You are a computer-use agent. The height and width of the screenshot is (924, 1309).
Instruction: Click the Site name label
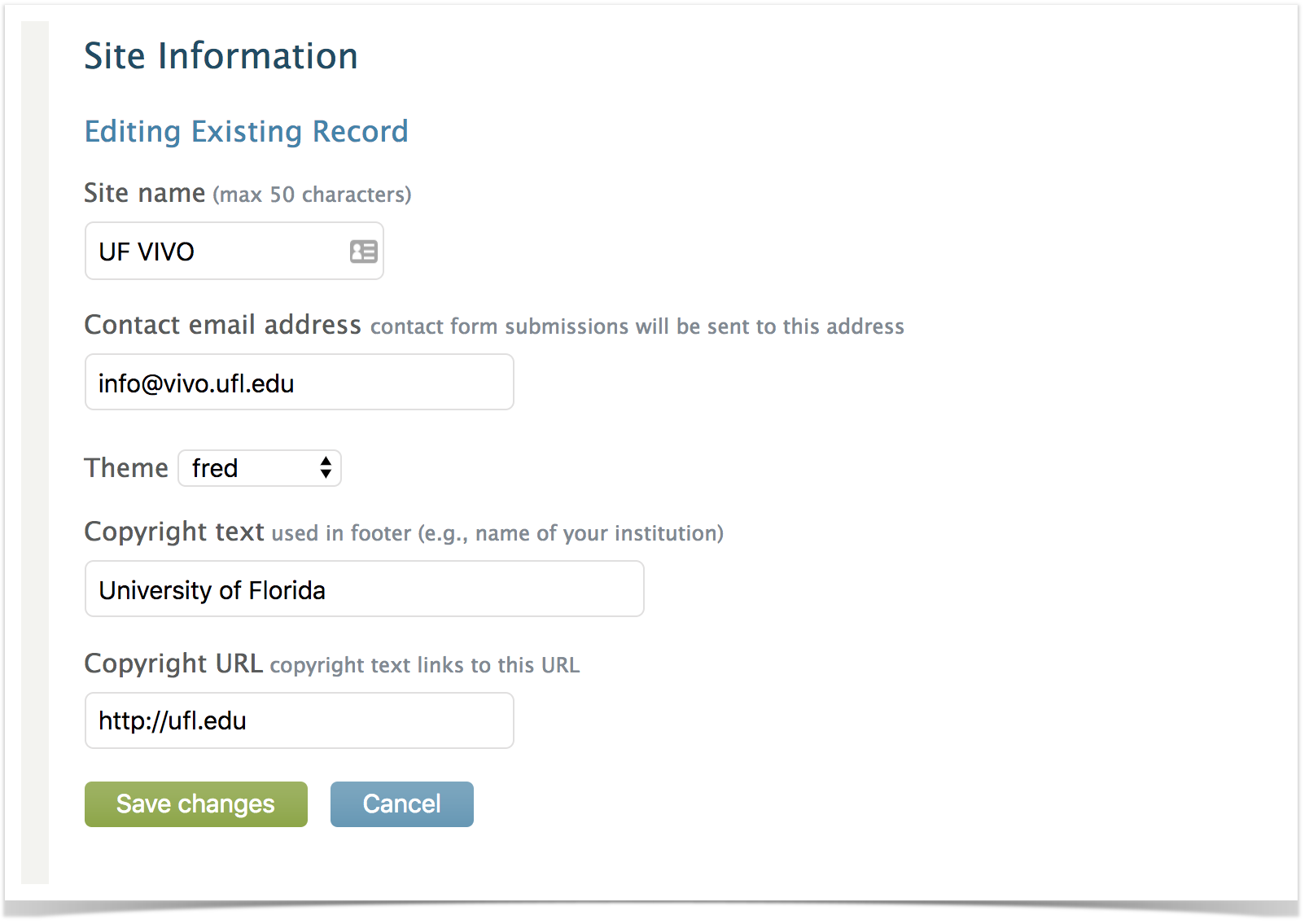145,193
